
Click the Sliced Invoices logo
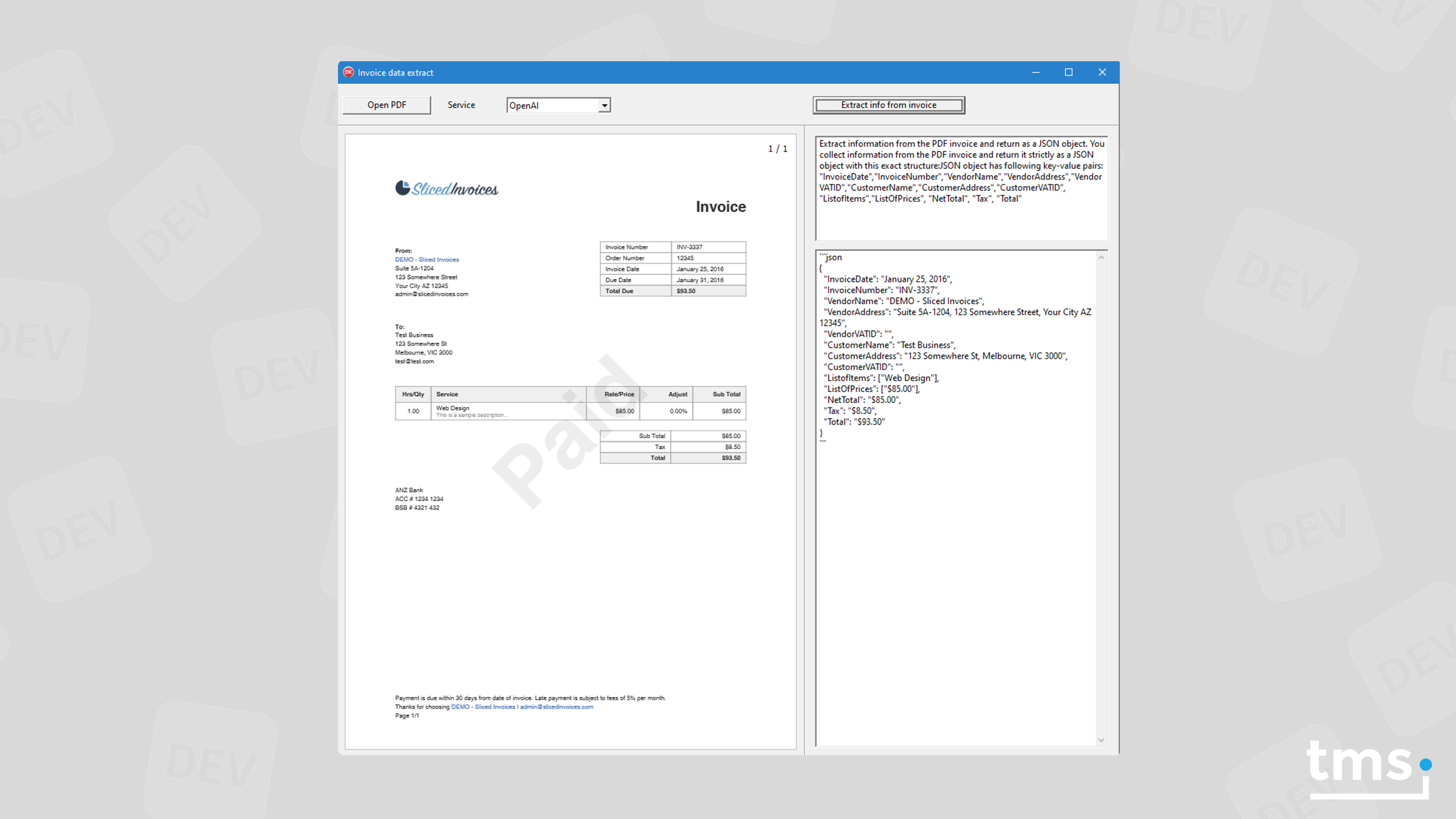pyautogui.click(x=447, y=188)
